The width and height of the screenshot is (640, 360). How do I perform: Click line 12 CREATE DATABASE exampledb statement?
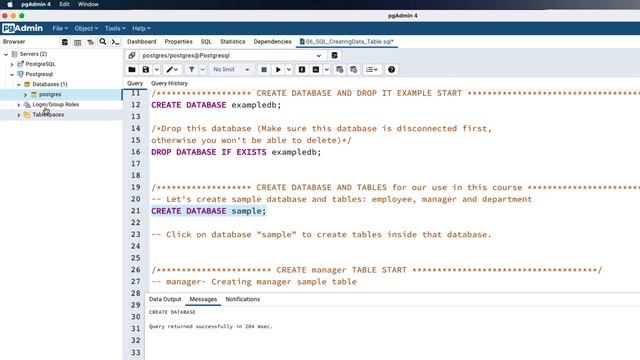(216, 105)
